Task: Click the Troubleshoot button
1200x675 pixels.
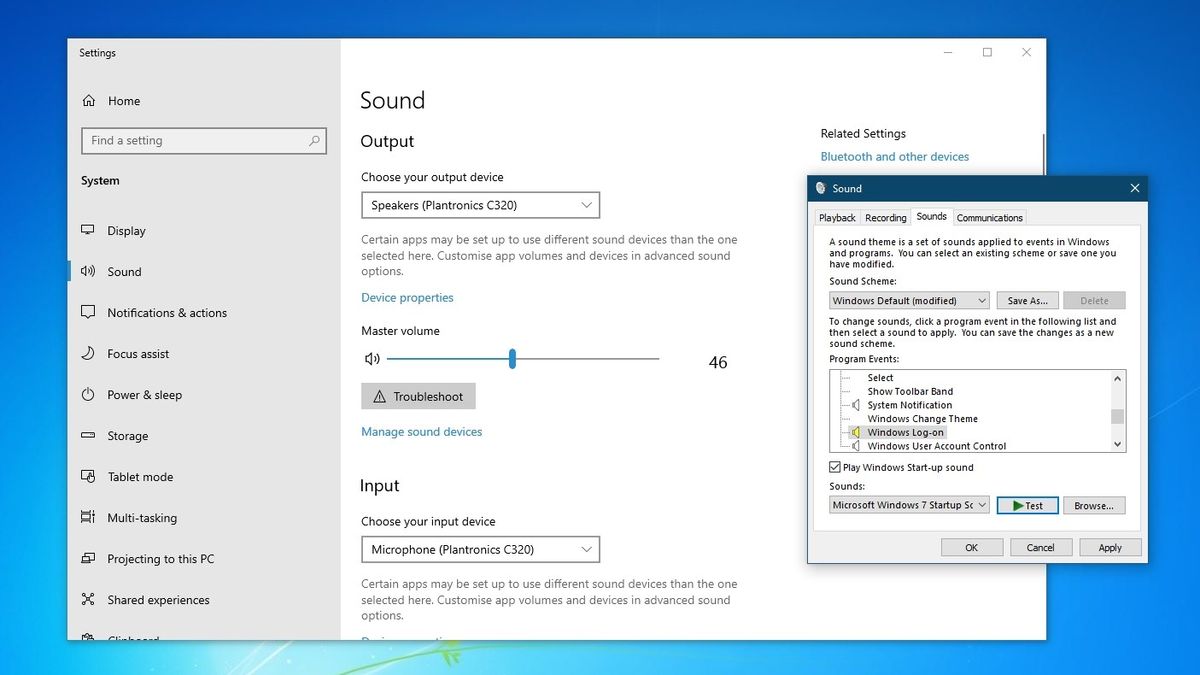Action: (x=418, y=396)
